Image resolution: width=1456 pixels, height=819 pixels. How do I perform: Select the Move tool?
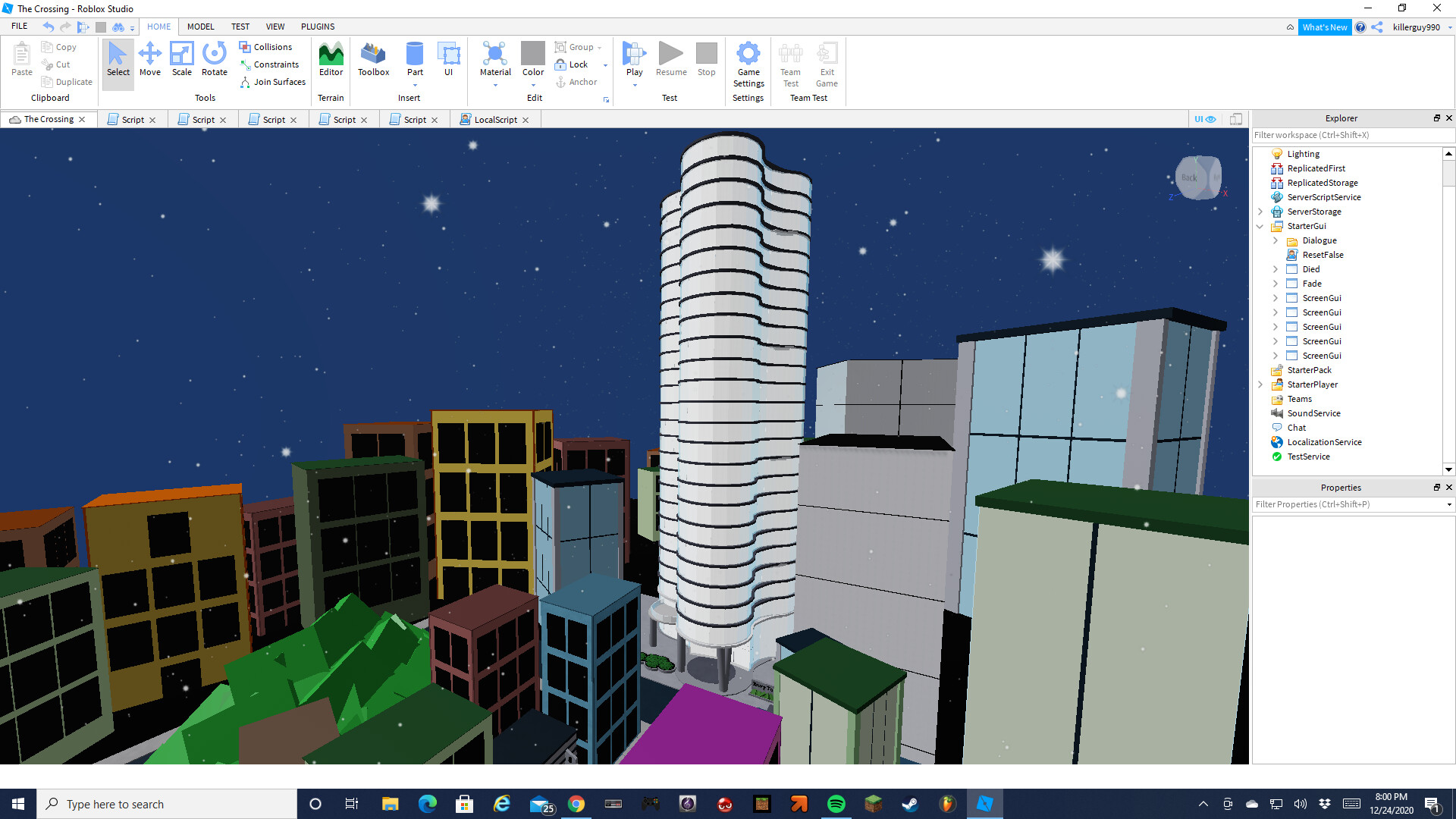click(150, 59)
